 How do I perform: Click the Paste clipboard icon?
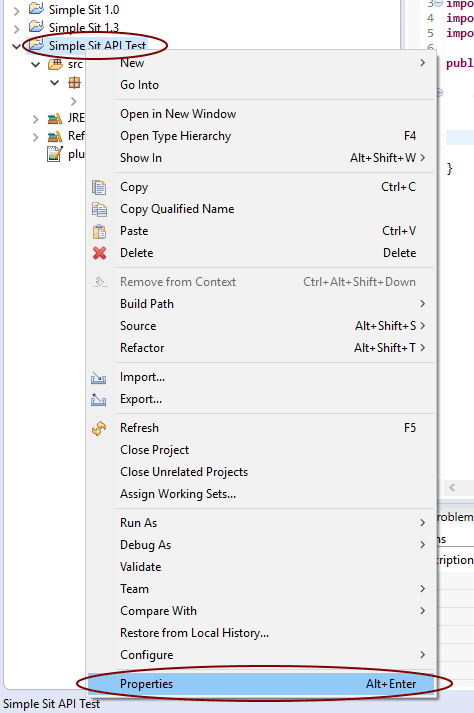(99, 231)
